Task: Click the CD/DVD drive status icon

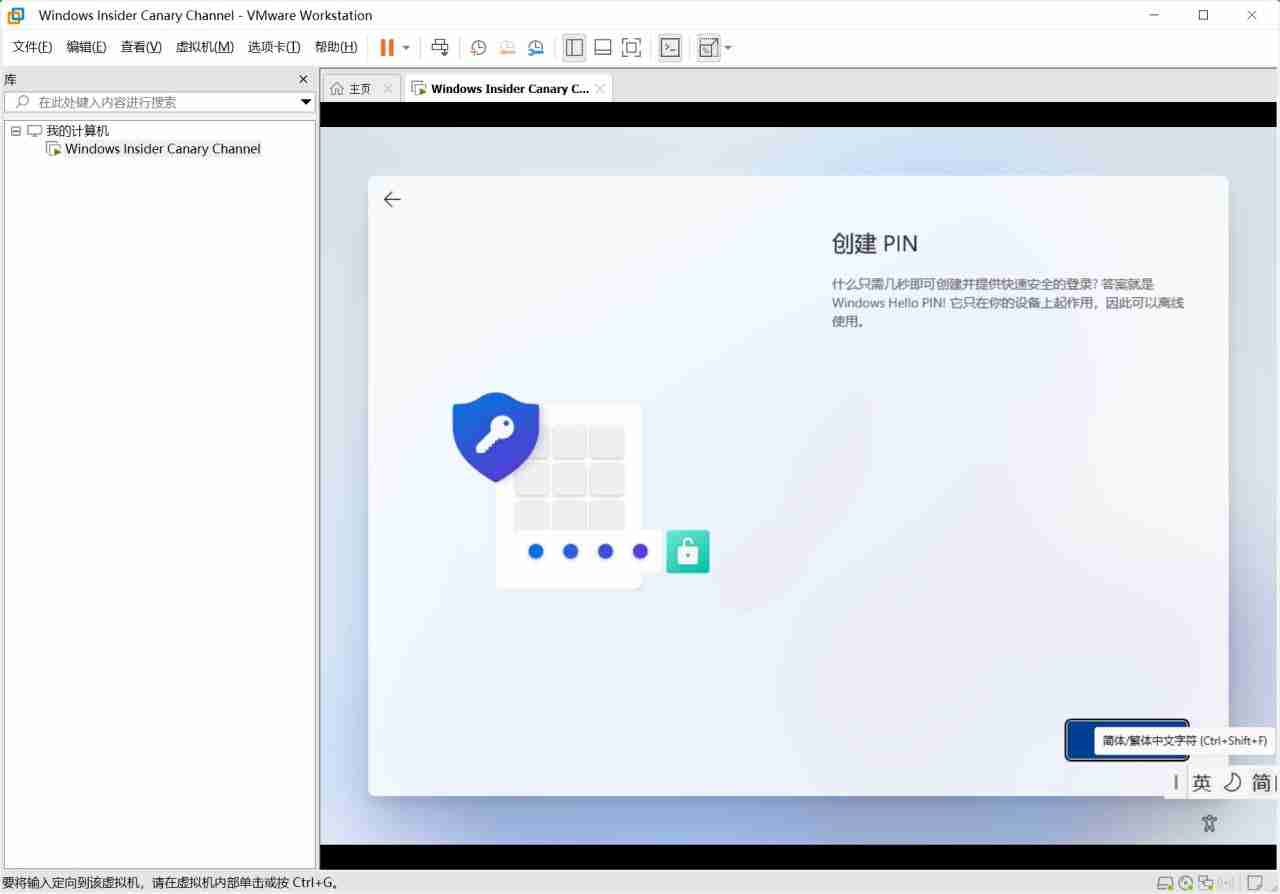Action: 1185,883
